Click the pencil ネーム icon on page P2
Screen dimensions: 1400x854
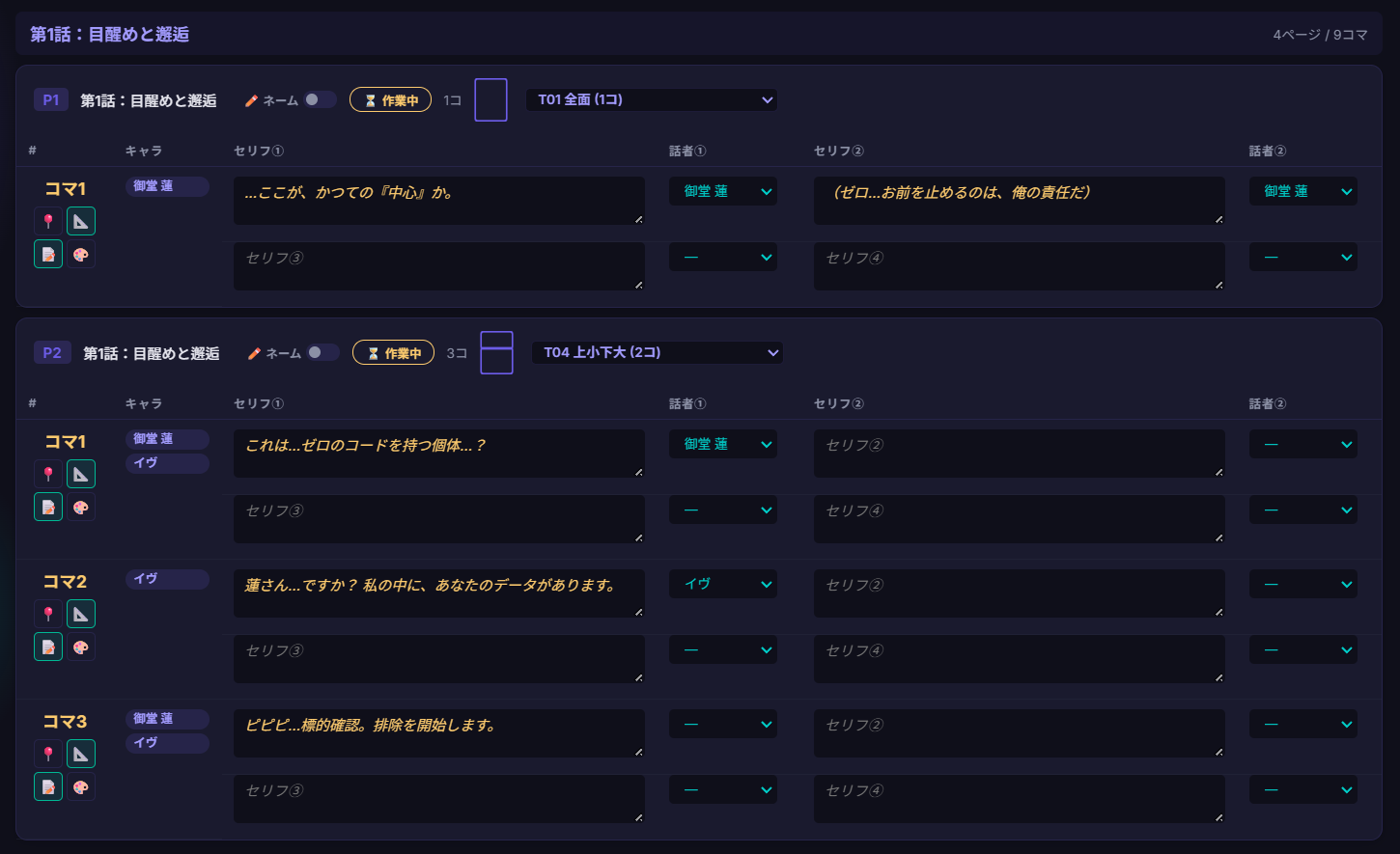point(255,352)
